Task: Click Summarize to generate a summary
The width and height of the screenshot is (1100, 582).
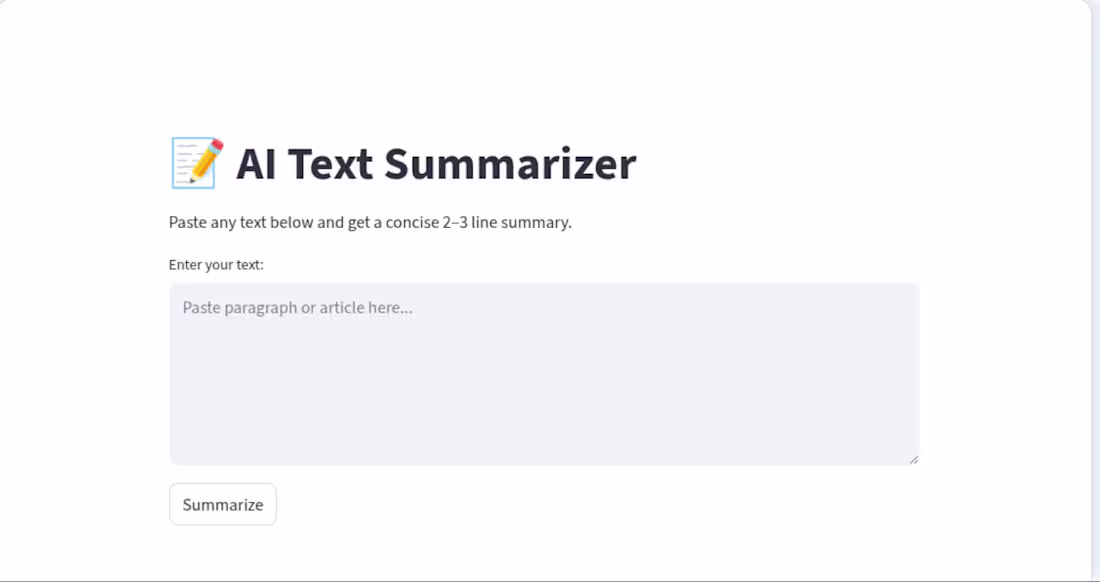Action: (222, 504)
